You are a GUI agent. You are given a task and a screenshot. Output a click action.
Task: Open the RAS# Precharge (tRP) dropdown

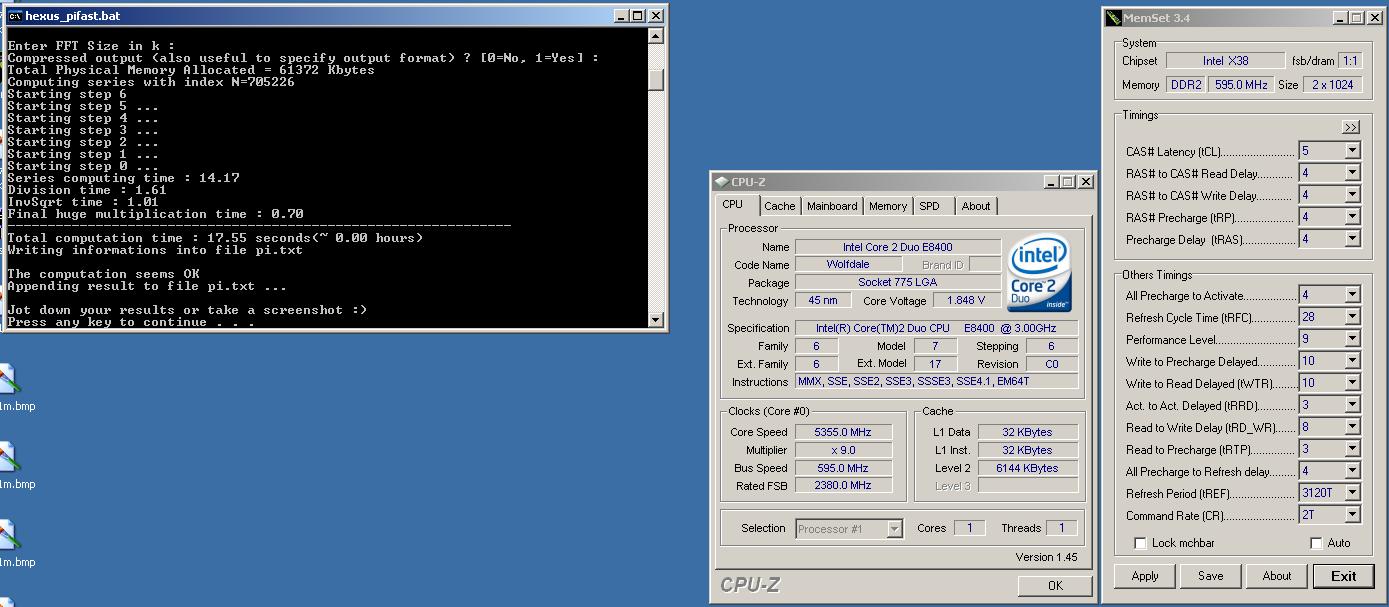click(1352, 217)
